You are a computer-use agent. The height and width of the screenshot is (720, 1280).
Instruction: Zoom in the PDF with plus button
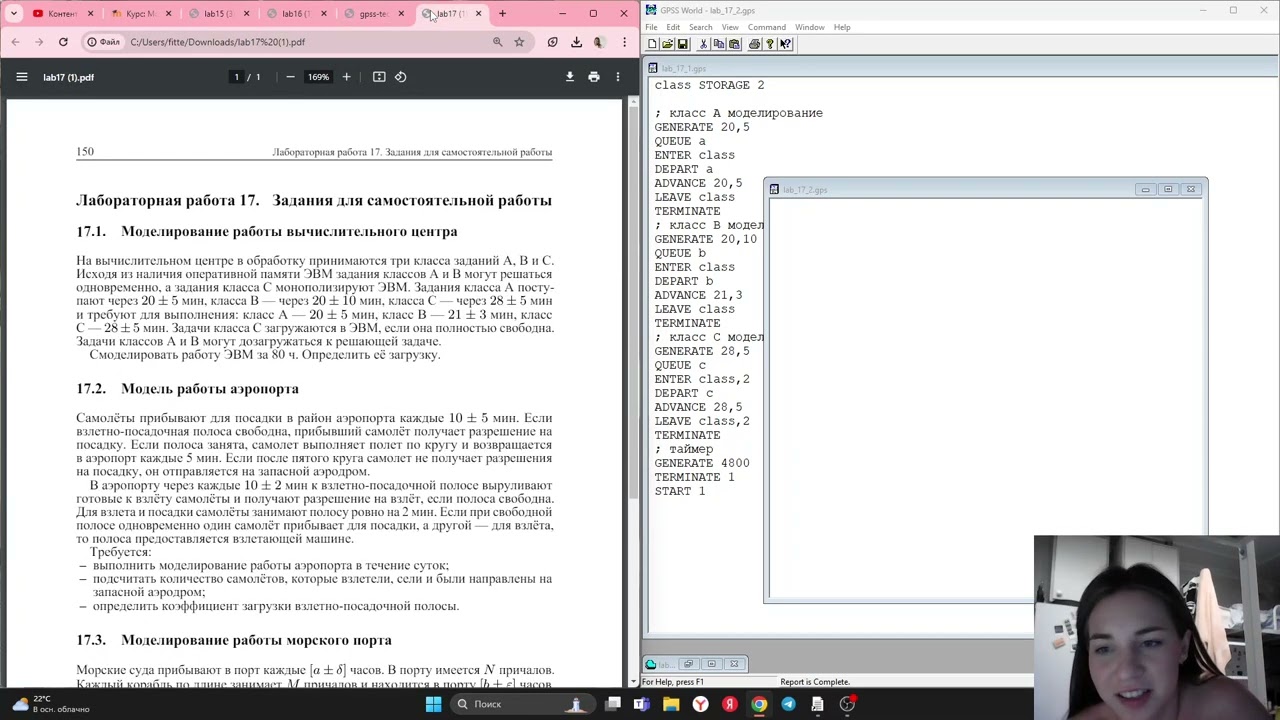click(x=346, y=77)
